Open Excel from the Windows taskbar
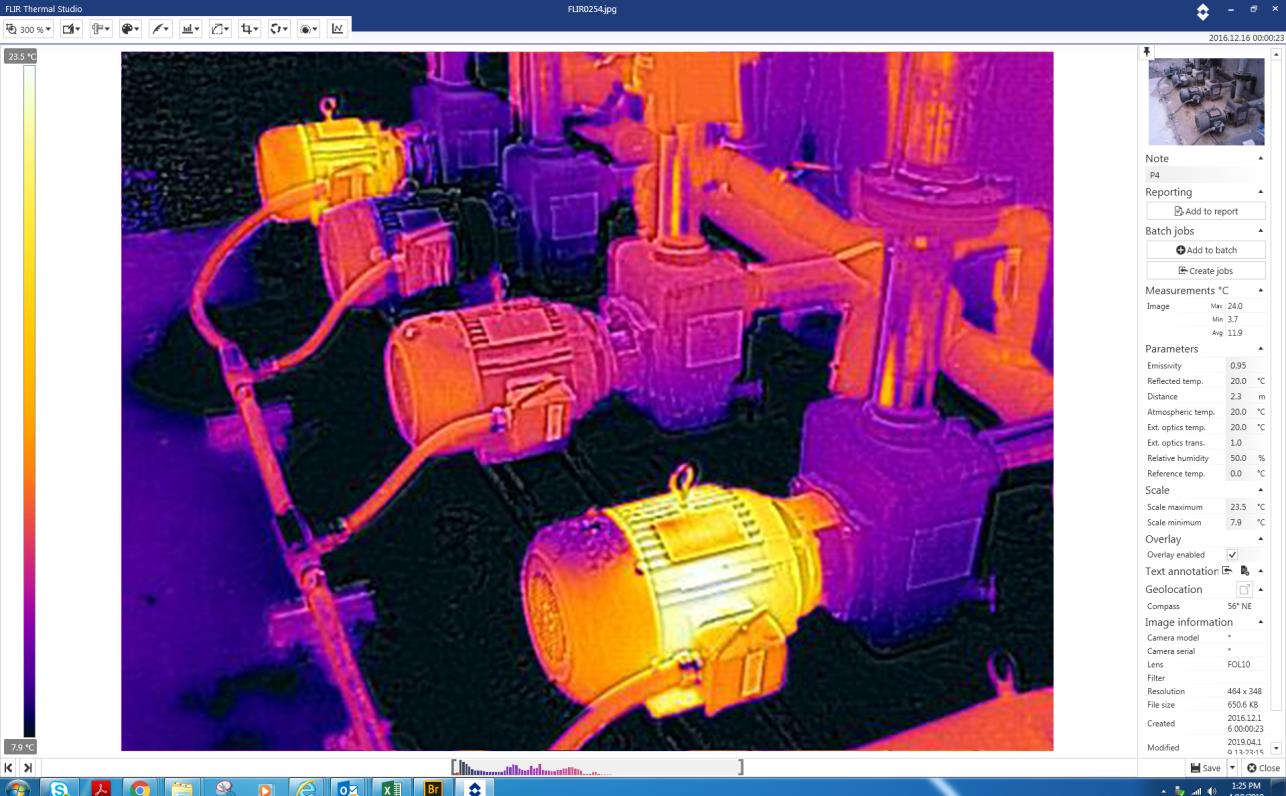 (391, 789)
